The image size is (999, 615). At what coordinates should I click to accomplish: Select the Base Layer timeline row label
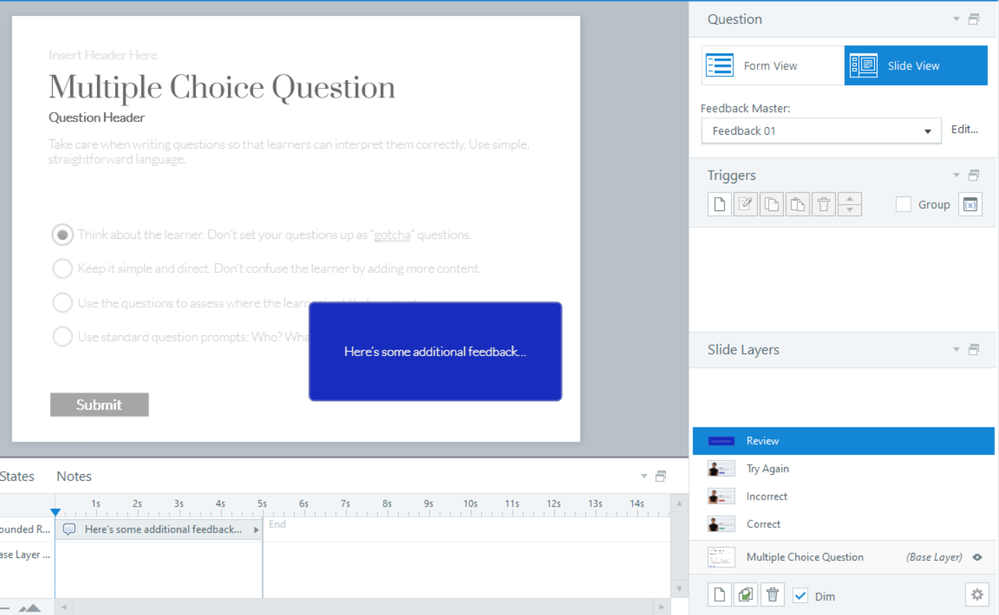(25, 554)
